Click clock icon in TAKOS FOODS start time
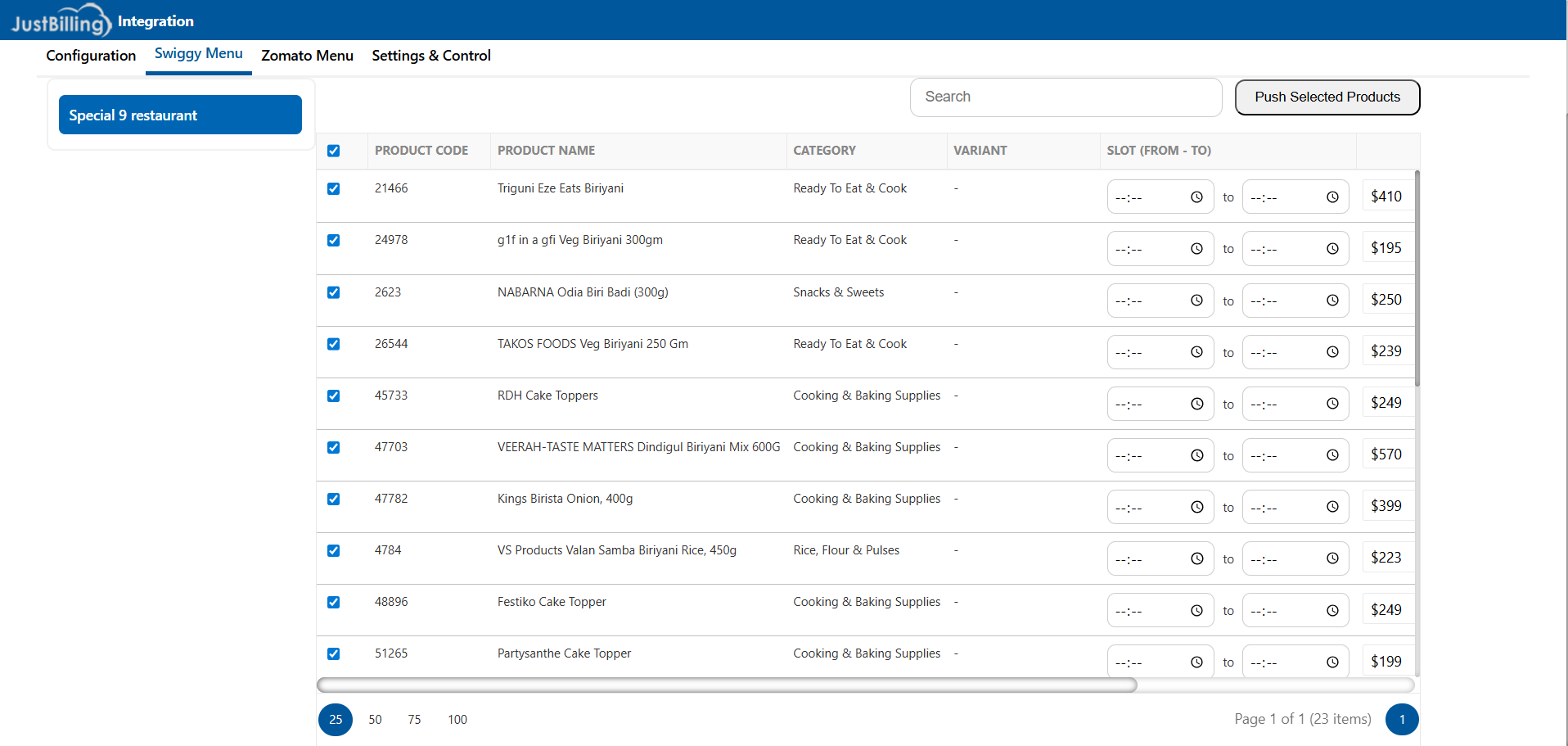The height and width of the screenshot is (746, 1568). (1196, 352)
